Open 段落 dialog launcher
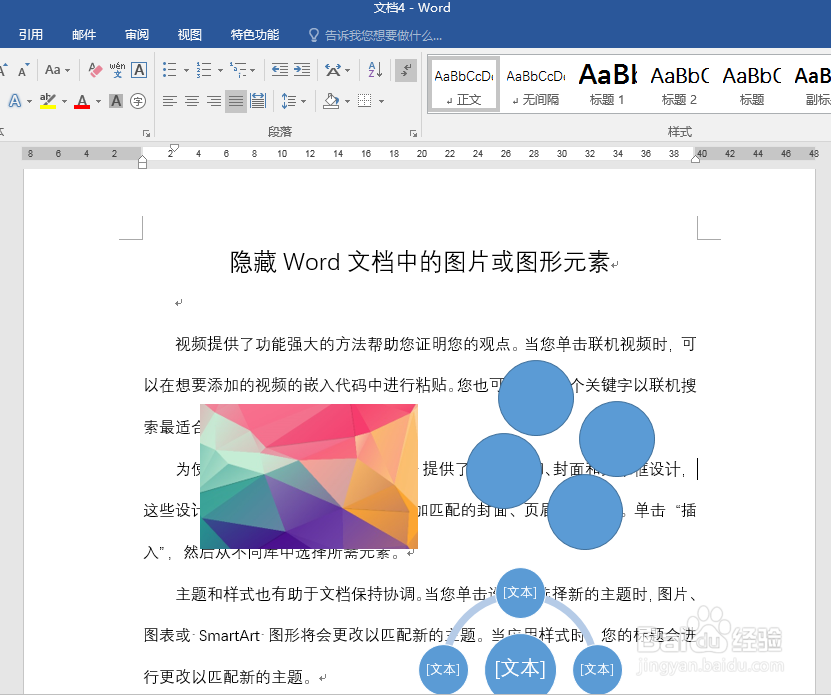This screenshot has width=831, height=695. click(x=413, y=134)
